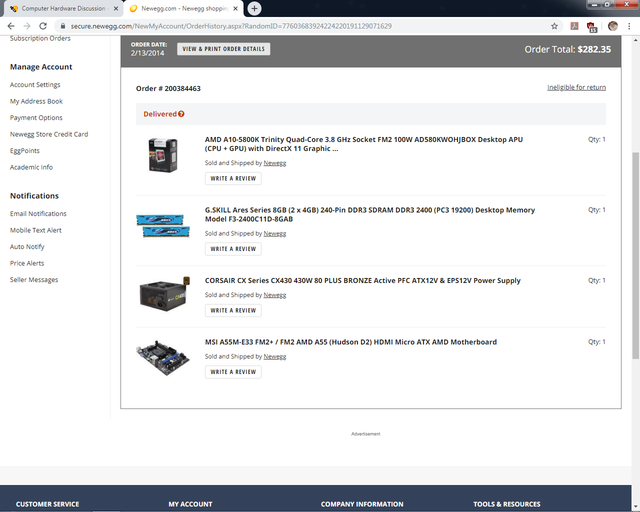The width and height of the screenshot is (640, 512).
Task: Click Tools & Resources footer heading
Action: 507,504
